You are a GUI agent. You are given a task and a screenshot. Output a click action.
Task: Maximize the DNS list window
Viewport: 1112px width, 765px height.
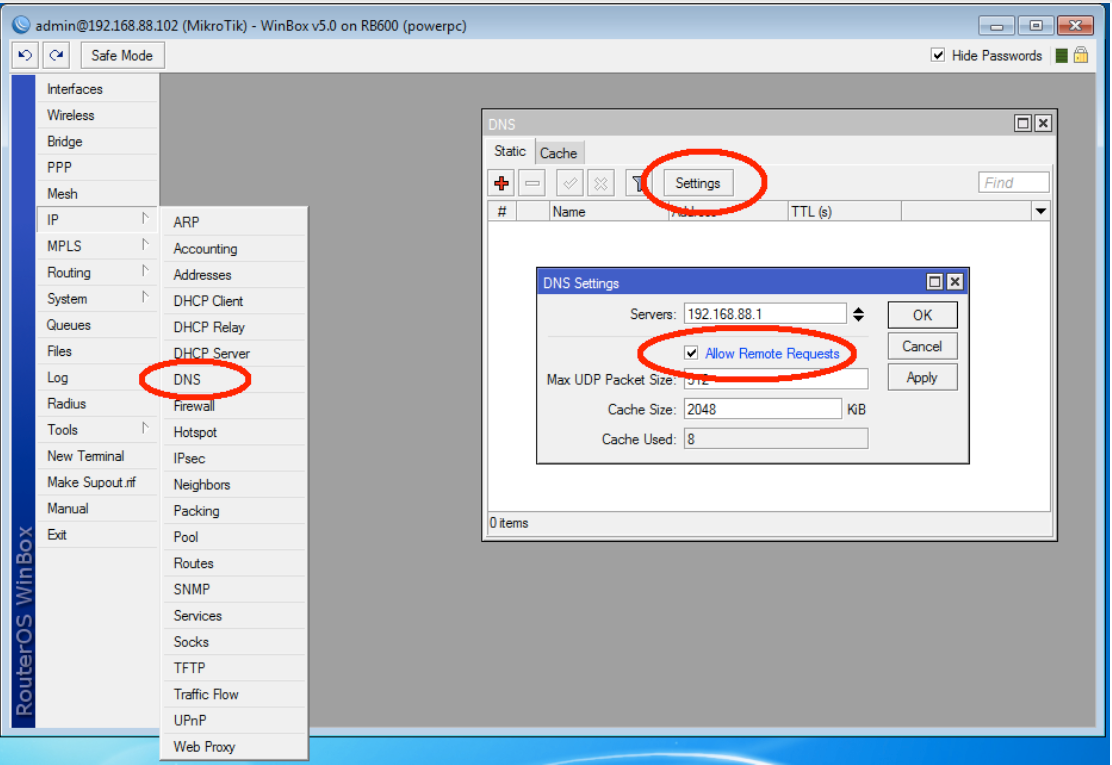click(1023, 123)
